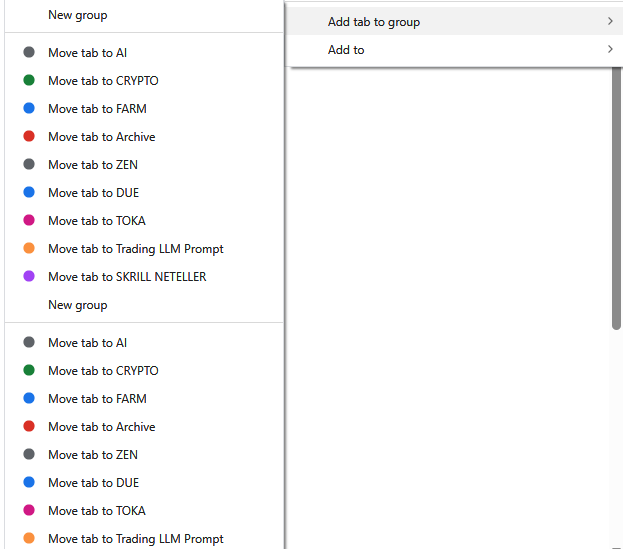The width and height of the screenshot is (623, 549).
Task: Choose New group below SKRILL NETELLER
Action: 78,305
